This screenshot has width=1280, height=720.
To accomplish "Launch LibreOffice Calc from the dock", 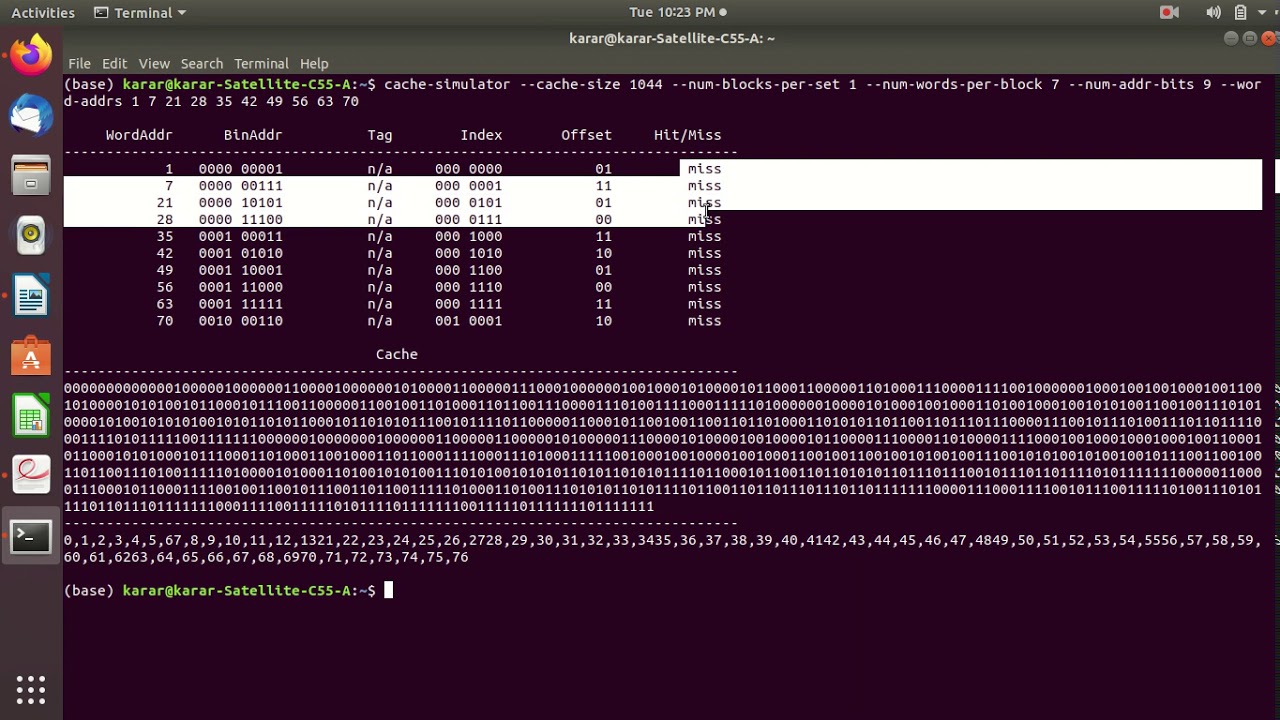I will coord(31,416).
